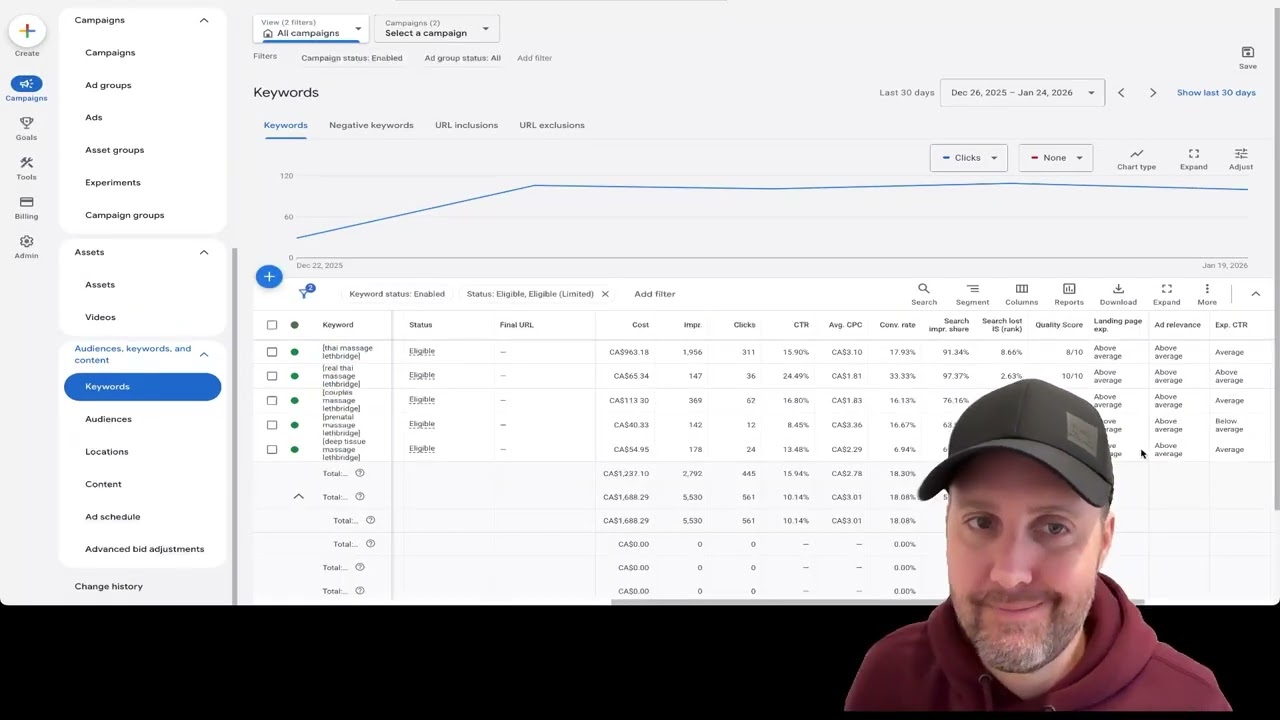This screenshot has height=720, width=1280.
Task: Open Ad groups in the sidebar
Action: pos(108,85)
